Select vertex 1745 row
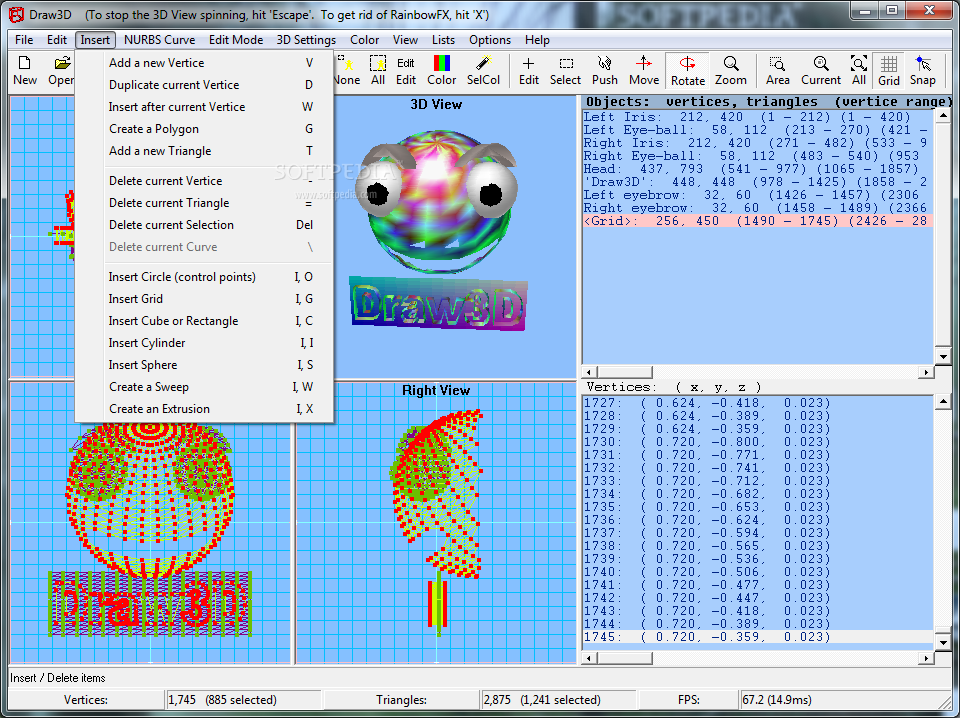 758,637
